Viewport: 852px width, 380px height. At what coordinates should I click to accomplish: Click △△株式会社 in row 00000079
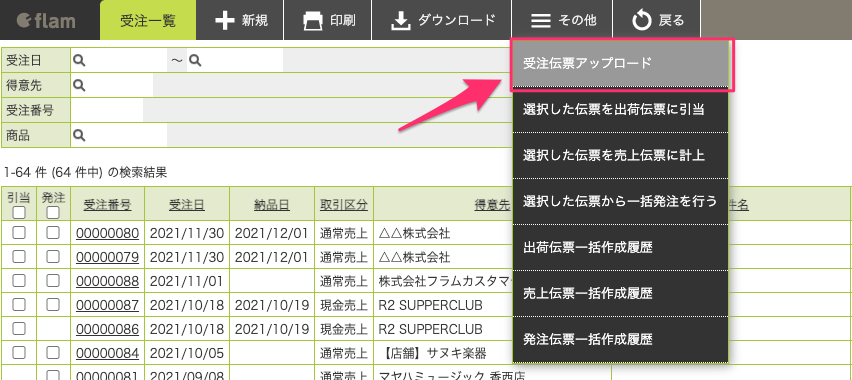pos(415,257)
